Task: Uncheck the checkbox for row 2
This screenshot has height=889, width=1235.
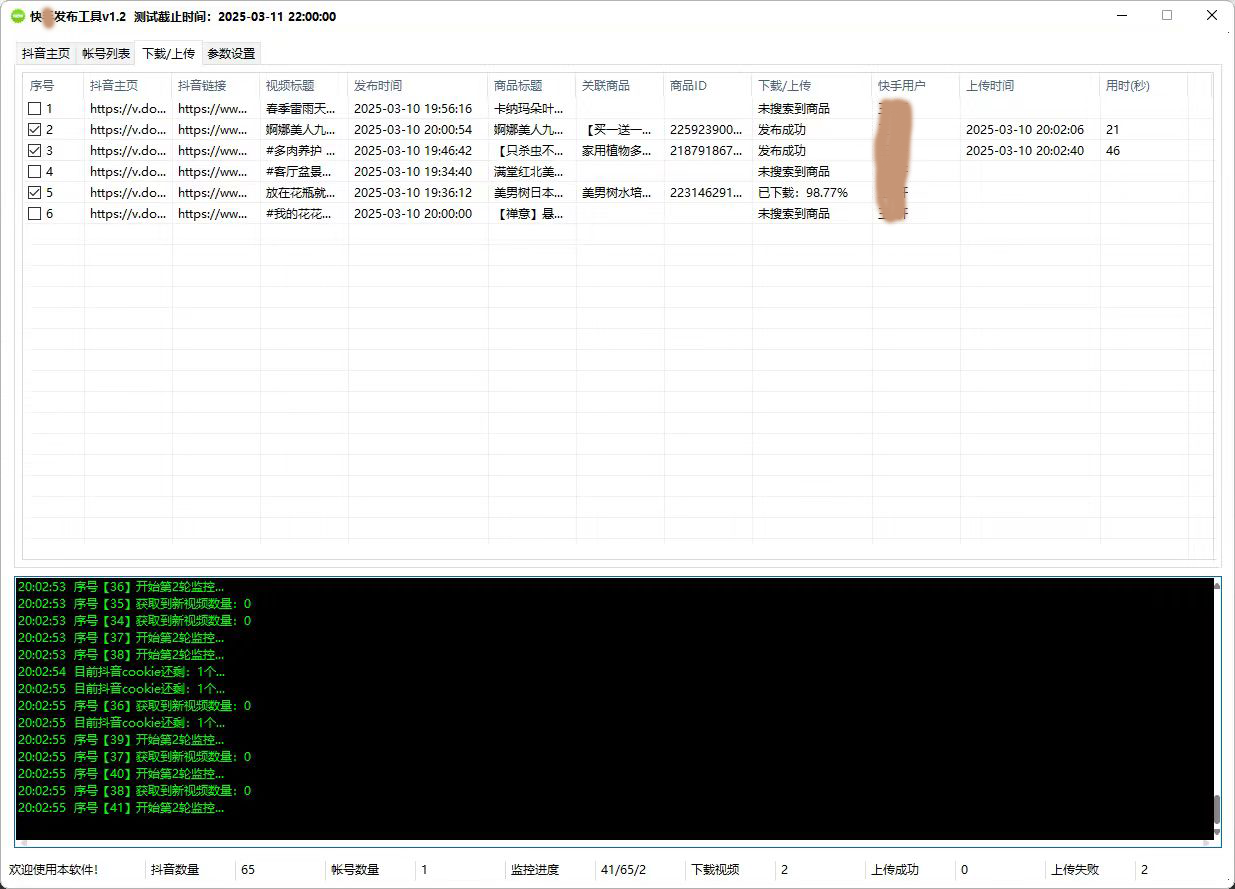Action: 35,129
